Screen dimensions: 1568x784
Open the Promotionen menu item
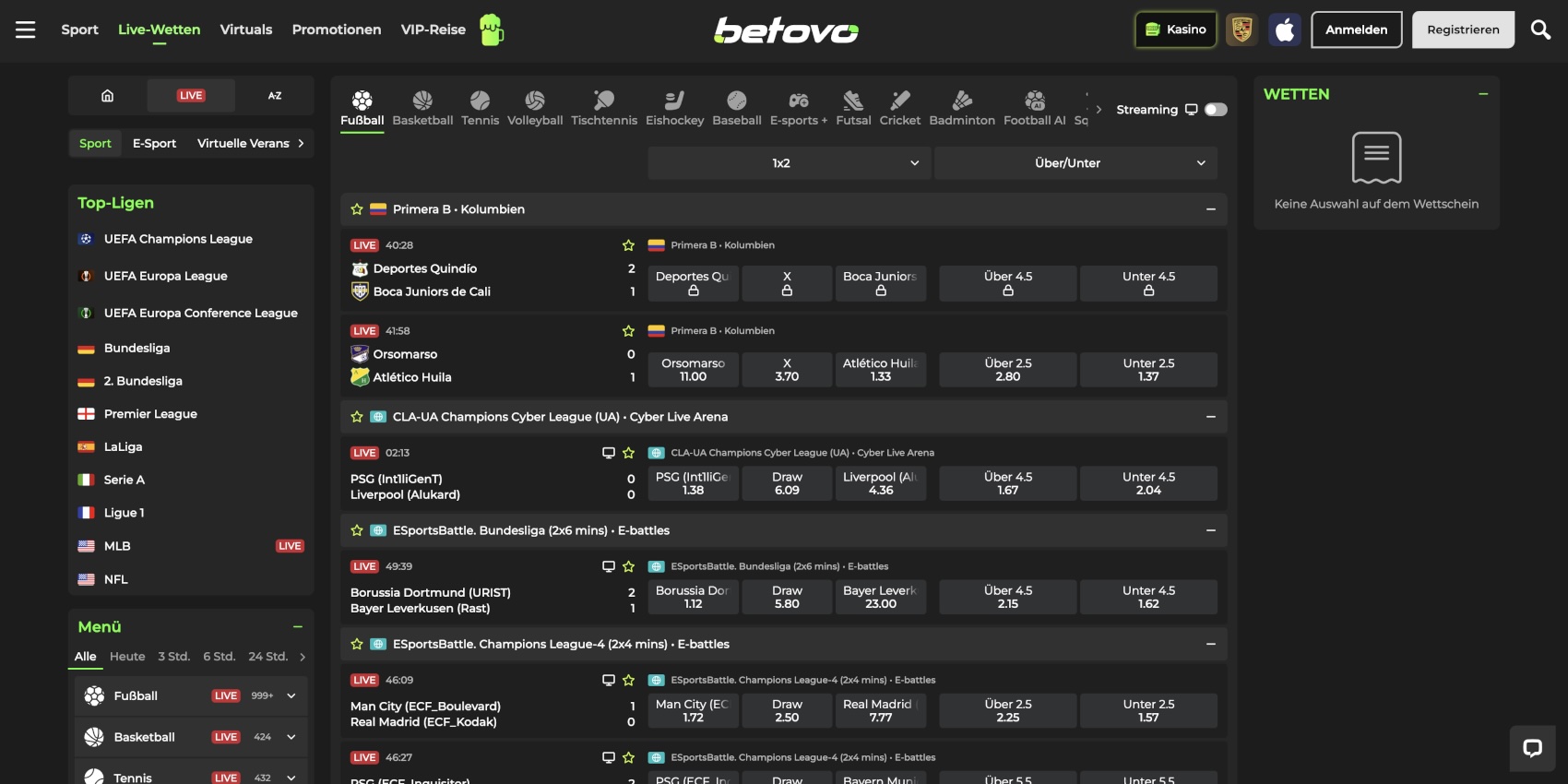click(337, 30)
